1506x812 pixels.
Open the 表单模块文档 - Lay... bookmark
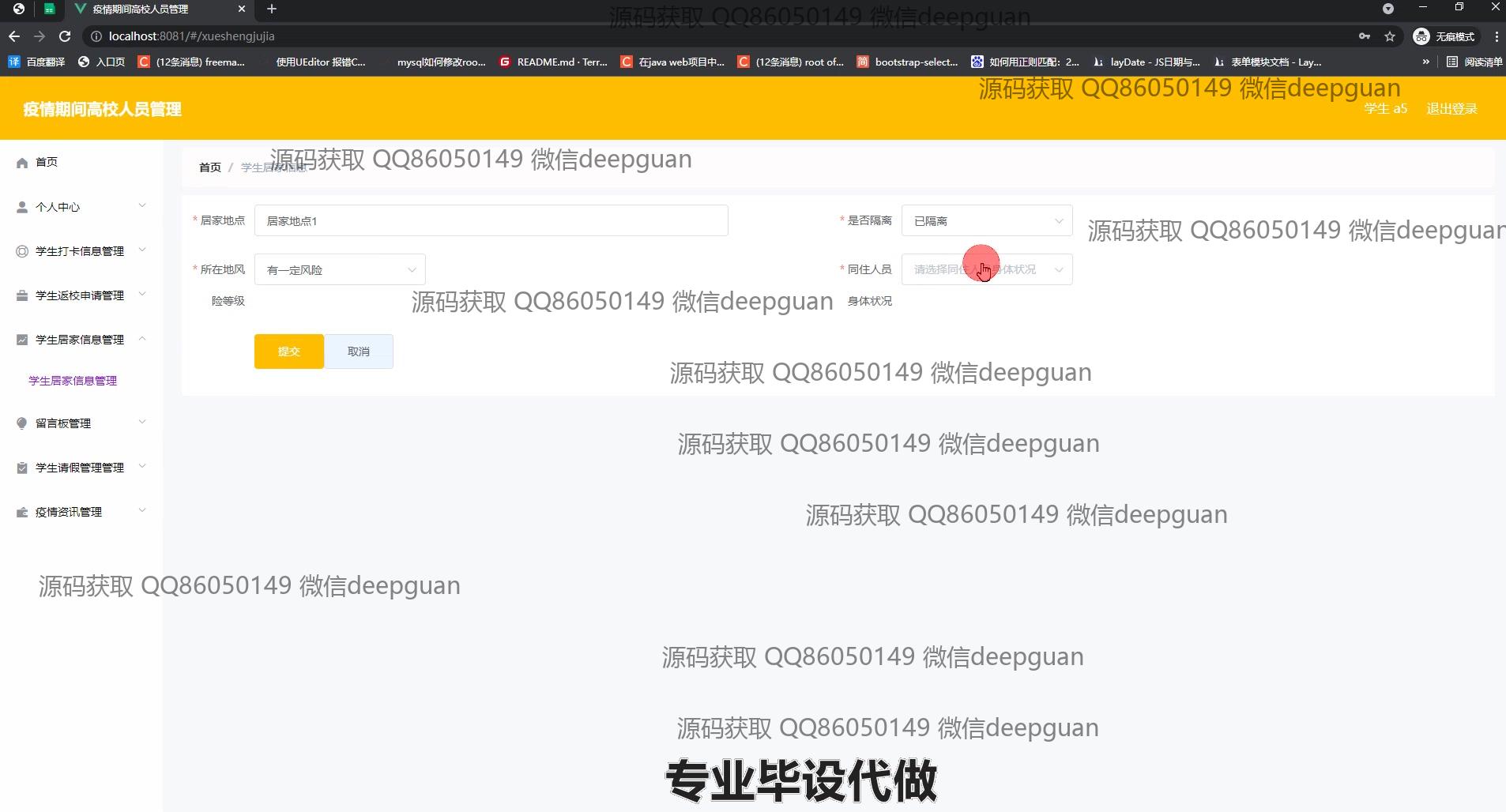(x=1267, y=62)
